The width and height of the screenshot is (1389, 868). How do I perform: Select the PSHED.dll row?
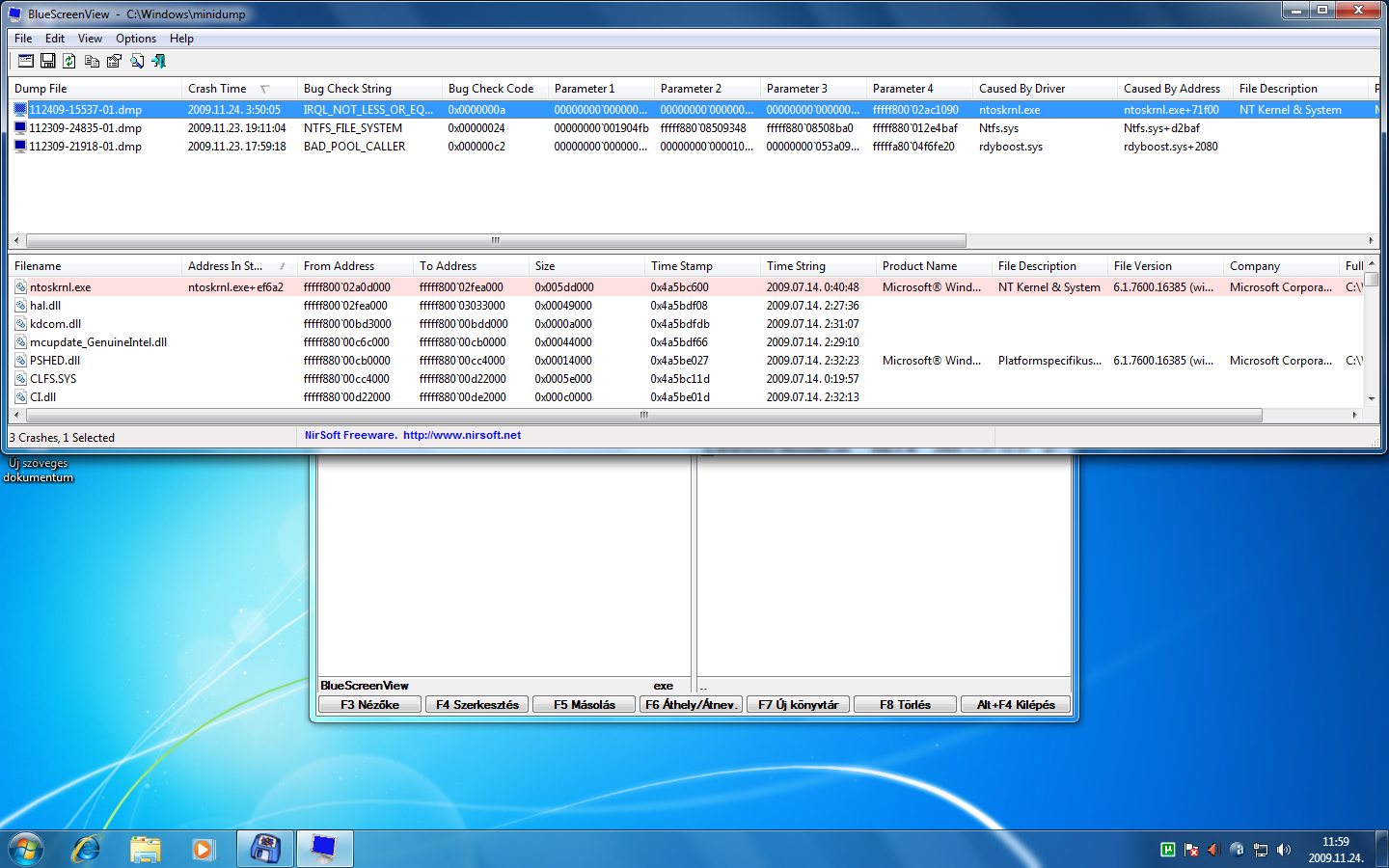click(x=687, y=360)
